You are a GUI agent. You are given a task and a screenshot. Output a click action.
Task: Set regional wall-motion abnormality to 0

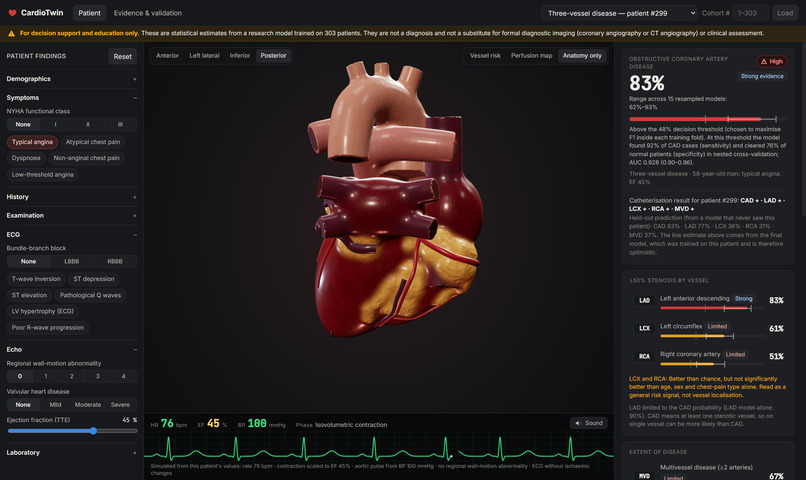click(20, 376)
